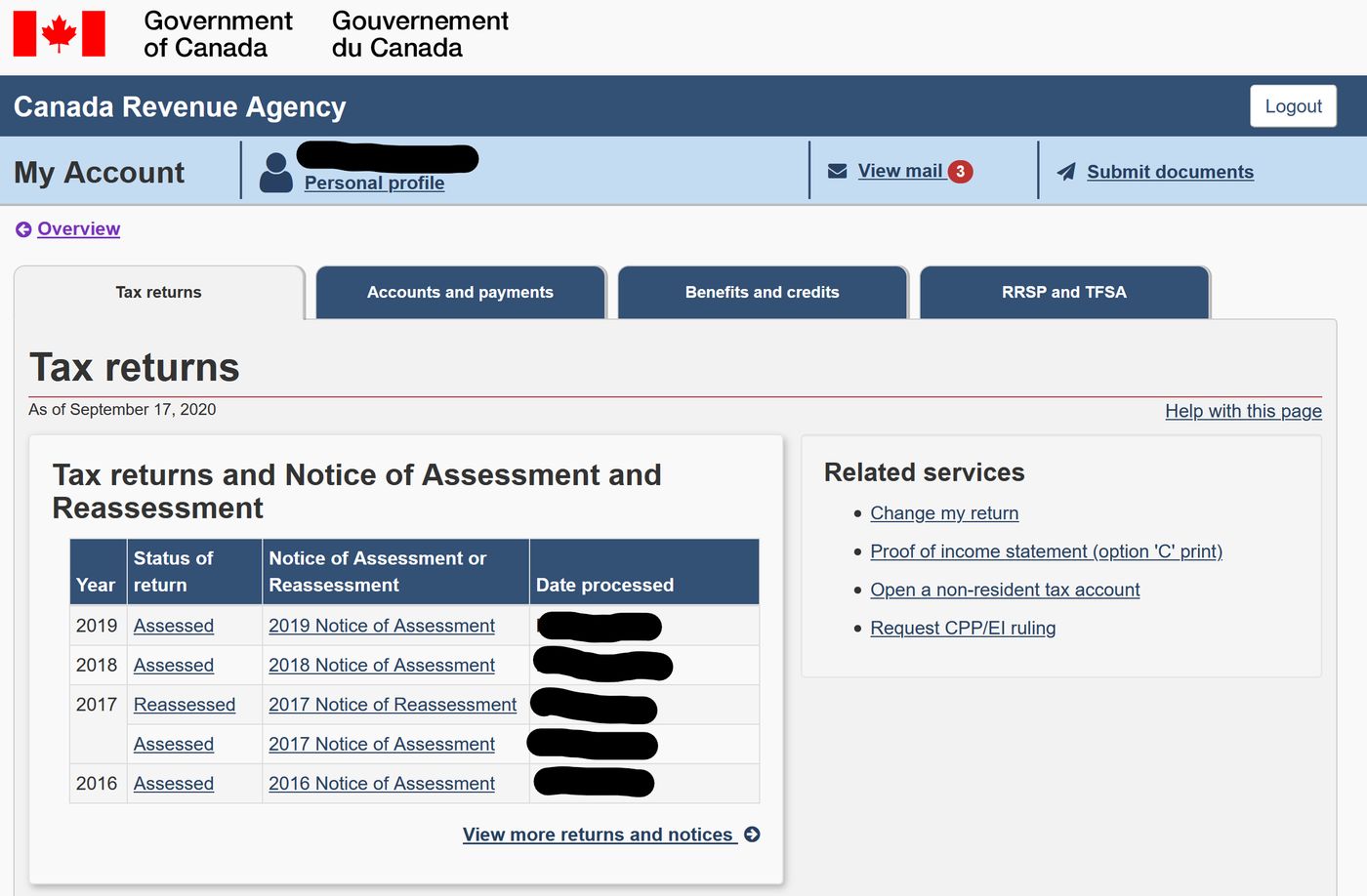Screen dimensions: 1367x896
Task: Open the 2017 Reassessed status link
Action: (185, 705)
